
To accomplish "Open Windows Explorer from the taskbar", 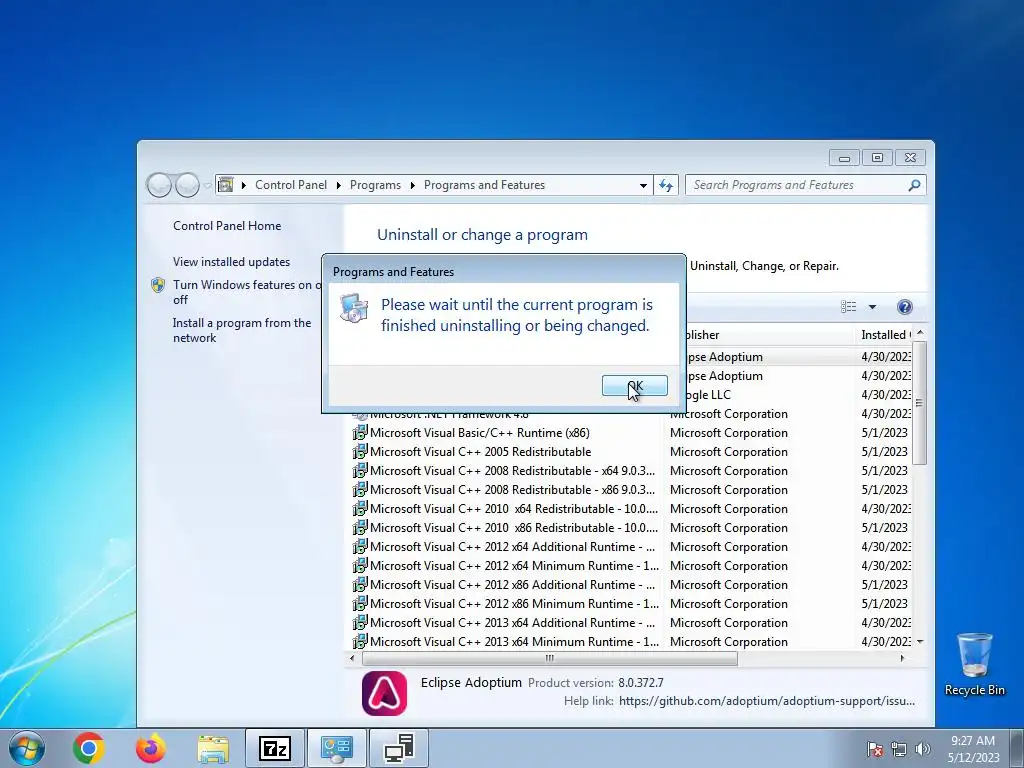I will click(x=213, y=748).
